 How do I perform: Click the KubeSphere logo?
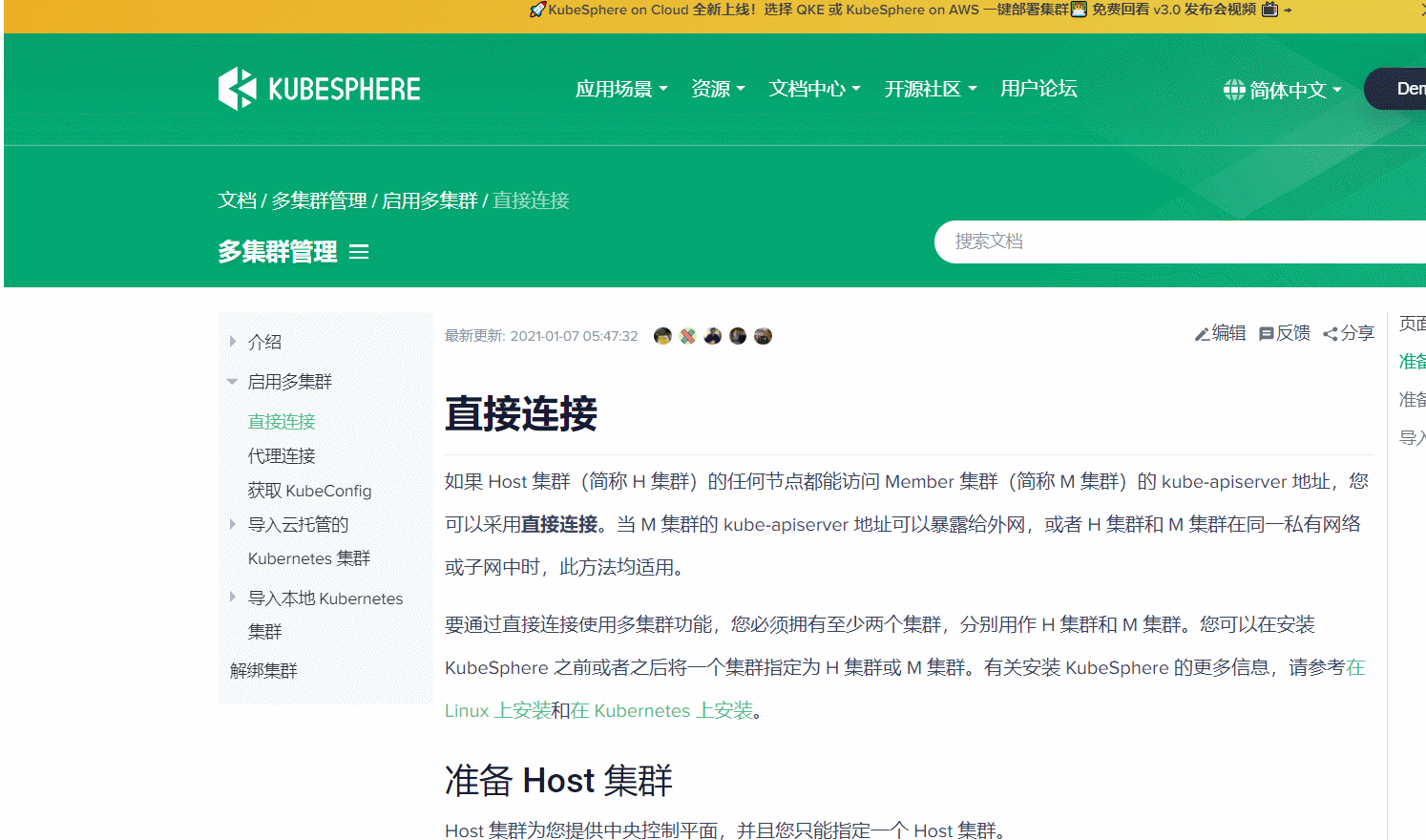click(319, 89)
